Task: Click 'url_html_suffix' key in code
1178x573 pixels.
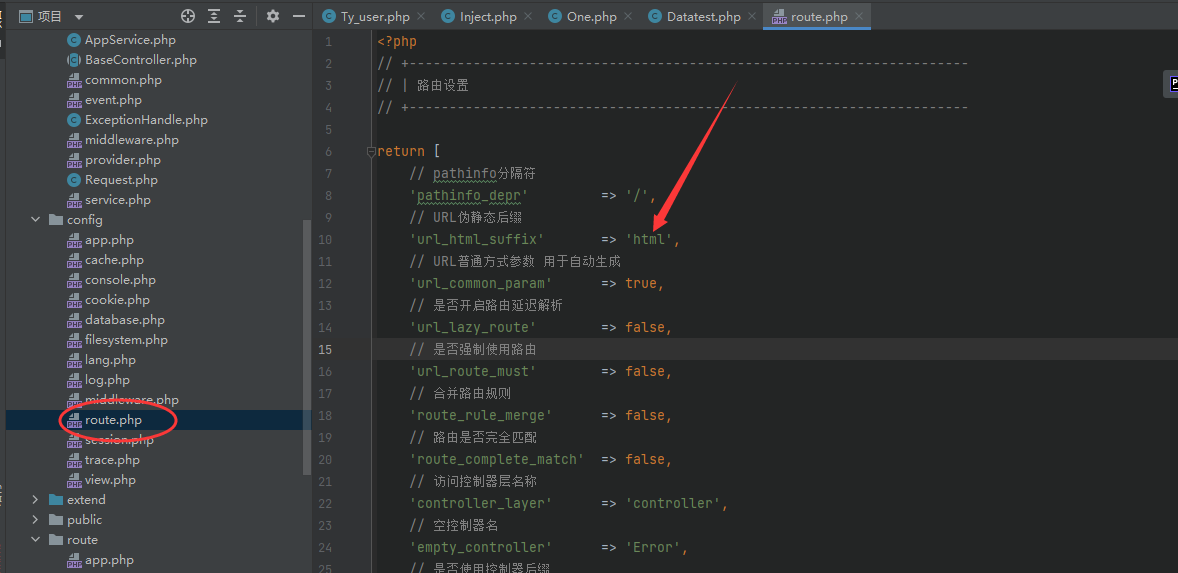Action: pyautogui.click(x=476, y=240)
